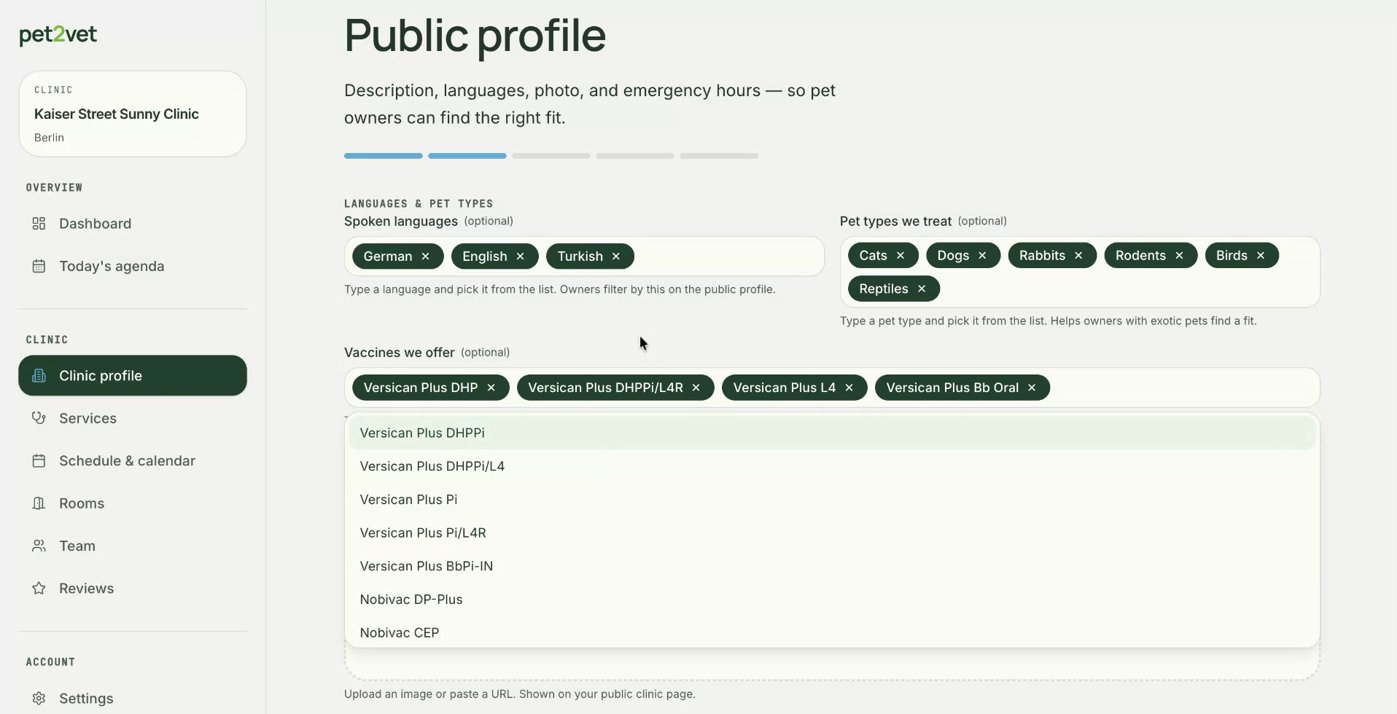Pick Versican Plus BbPi-IN option

[x=832, y=566]
